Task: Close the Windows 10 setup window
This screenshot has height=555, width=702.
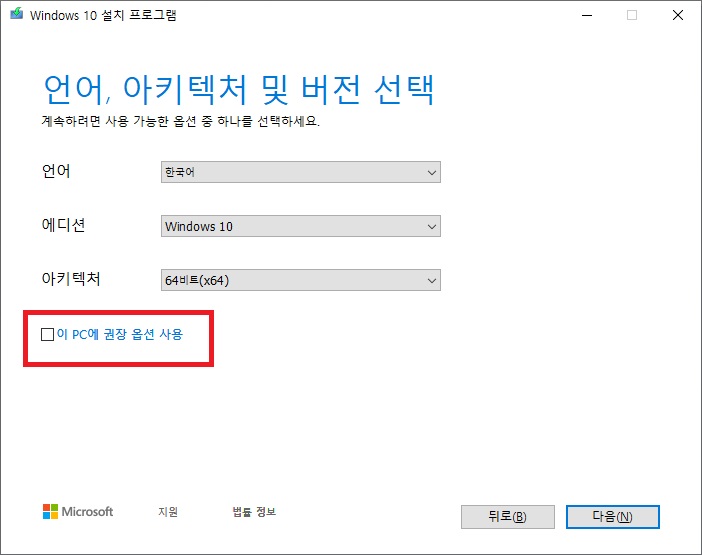Action: [678, 15]
